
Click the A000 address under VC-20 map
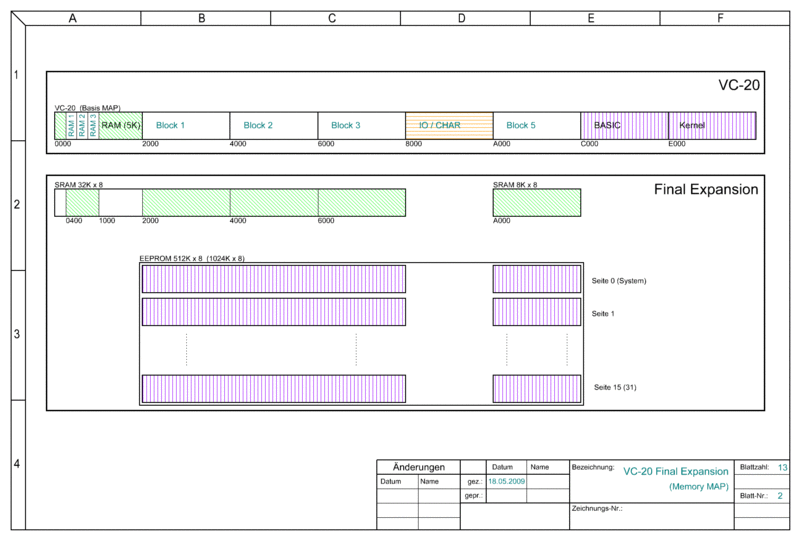tap(502, 145)
